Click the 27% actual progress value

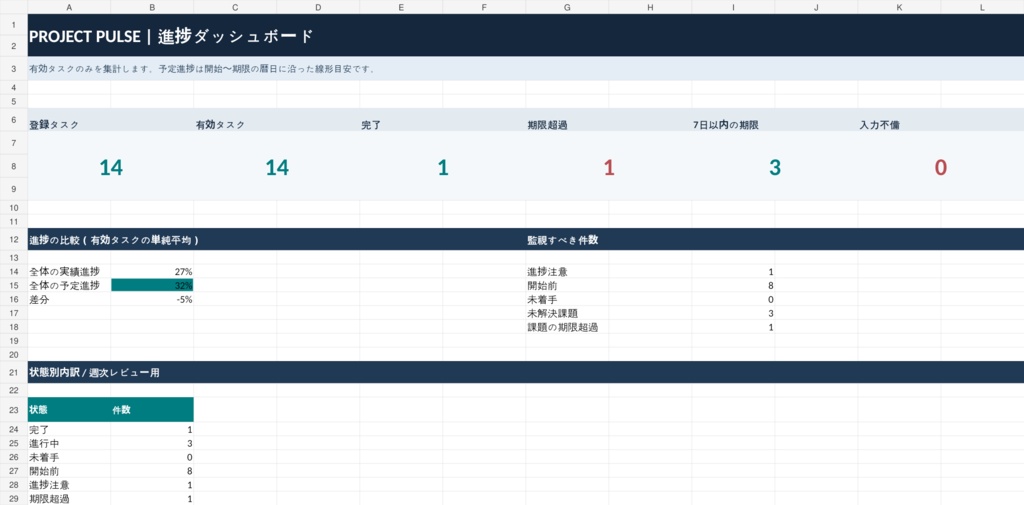pos(184,271)
